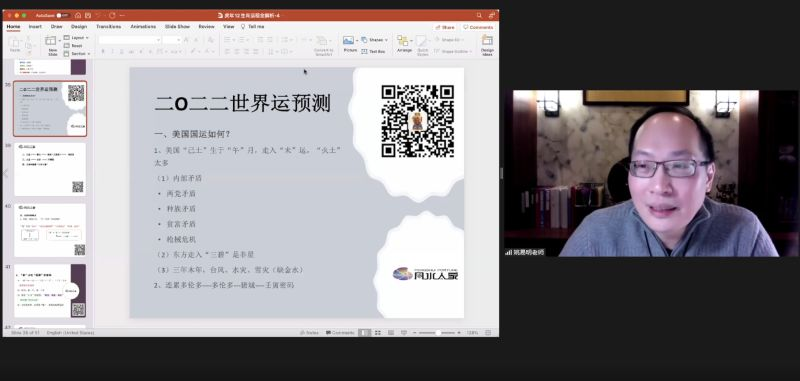Click the text 一、美国国运如何?
The image size is (800, 381).
click(x=192, y=134)
